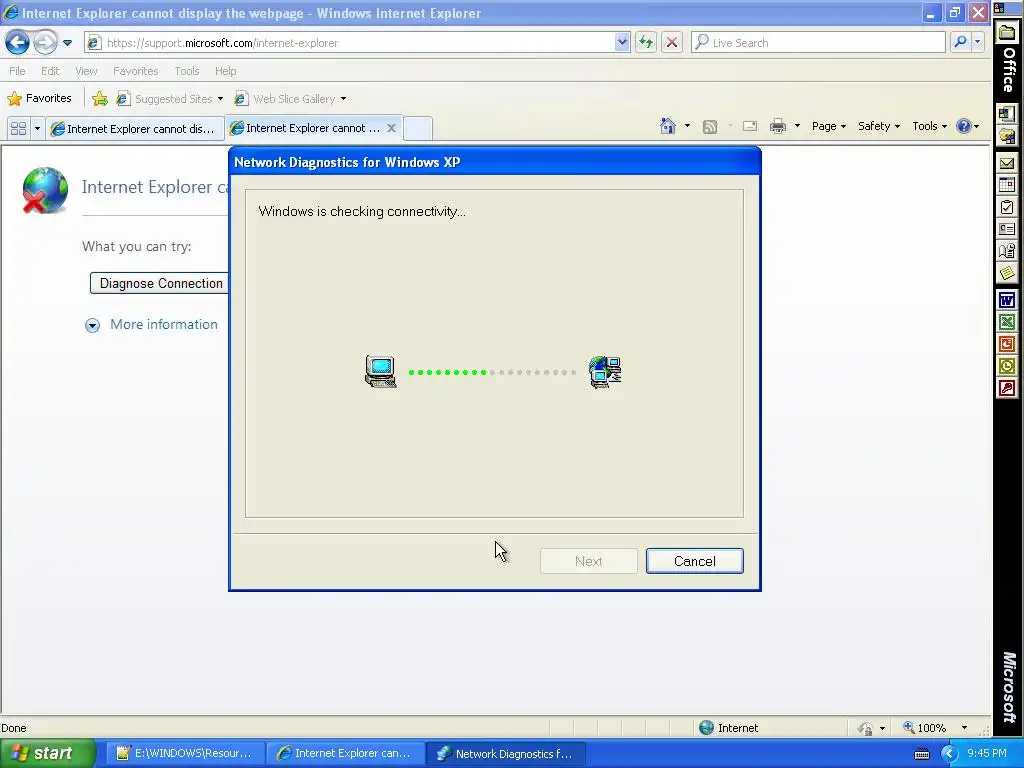Click New Appointment calendar icon in Office bar
Image resolution: width=1024 pixels, height=768 pixels.
pos(1007,185)
